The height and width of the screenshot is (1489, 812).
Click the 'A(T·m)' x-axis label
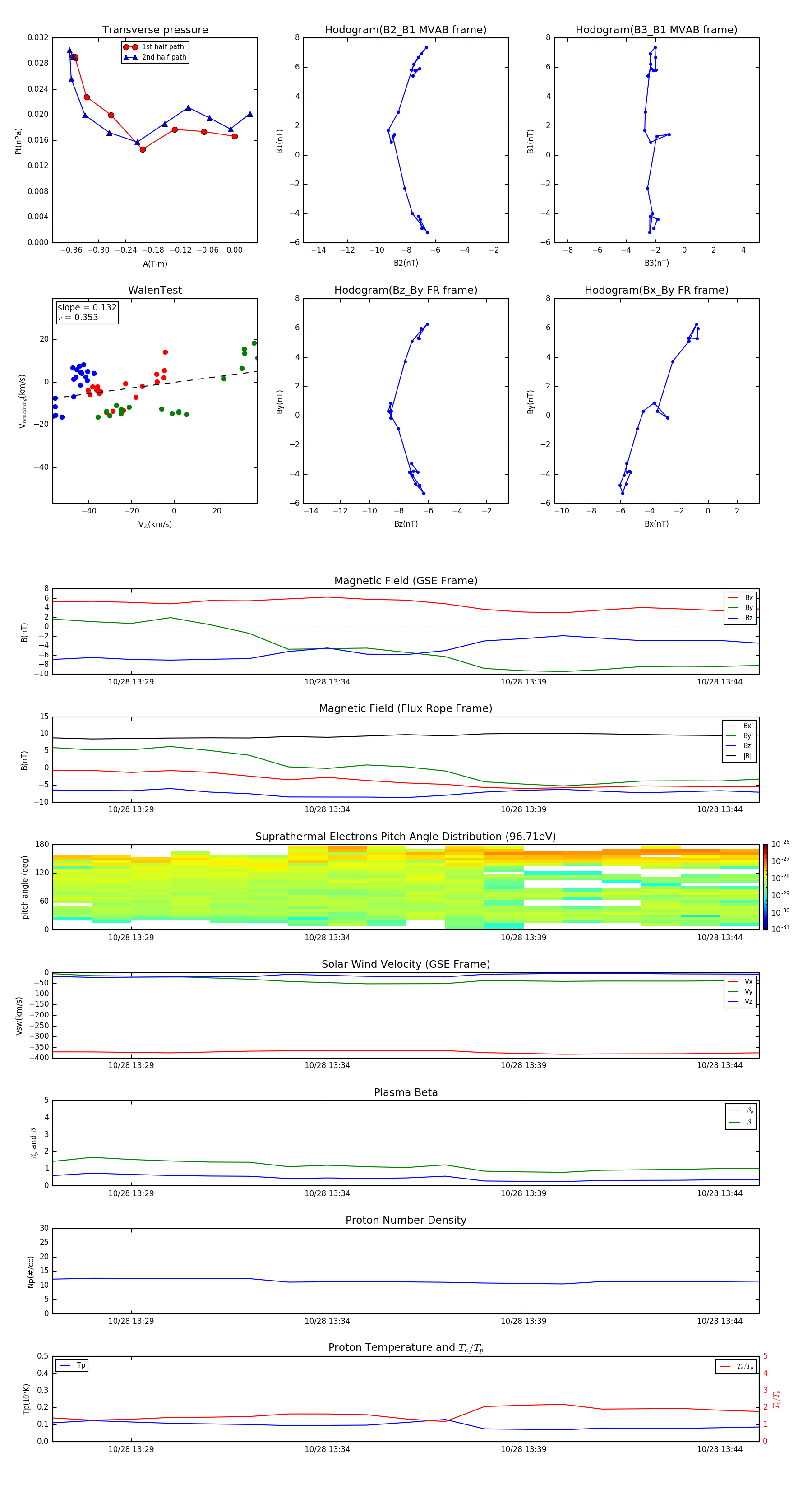tap(155, 264)
